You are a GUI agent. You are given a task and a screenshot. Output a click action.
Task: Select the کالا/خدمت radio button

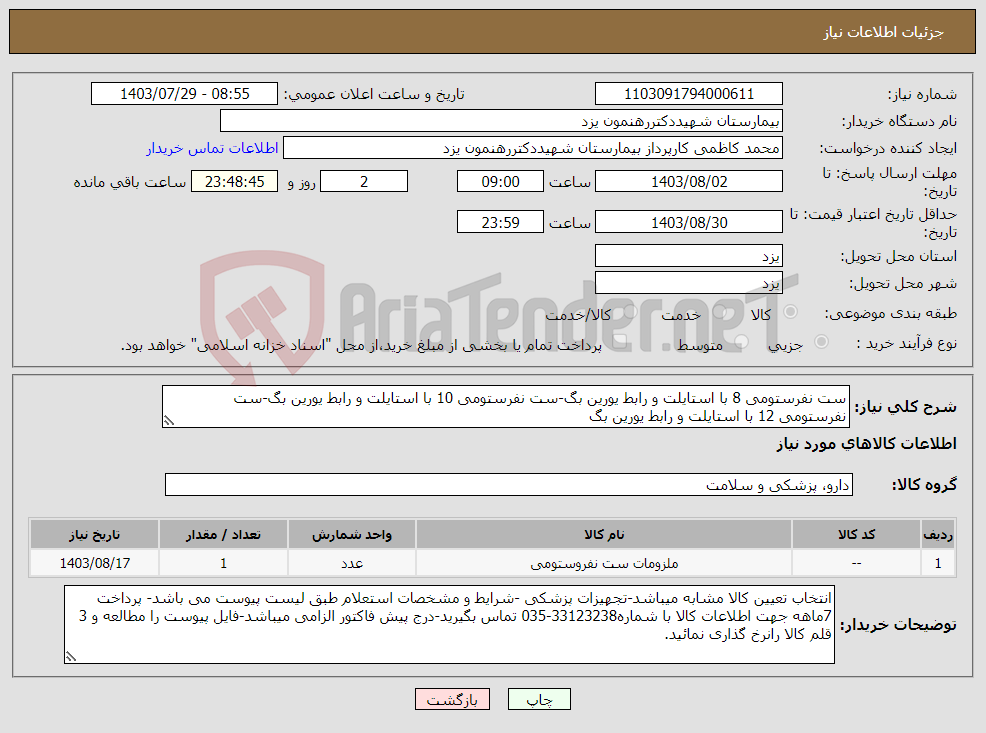coord(631,312)
